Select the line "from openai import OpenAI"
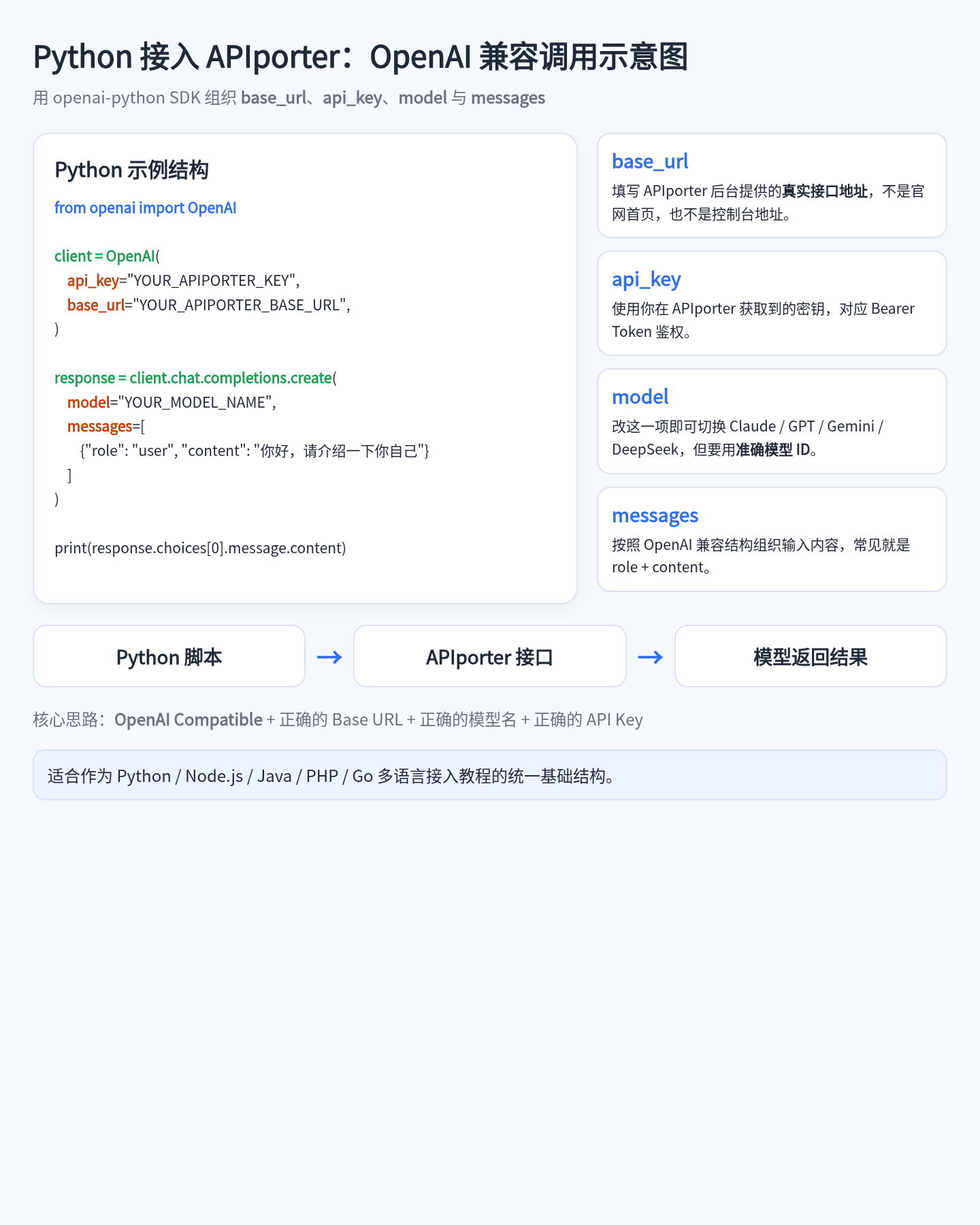The height and width of the screenshot is (1225, 980). coord(146,208)
